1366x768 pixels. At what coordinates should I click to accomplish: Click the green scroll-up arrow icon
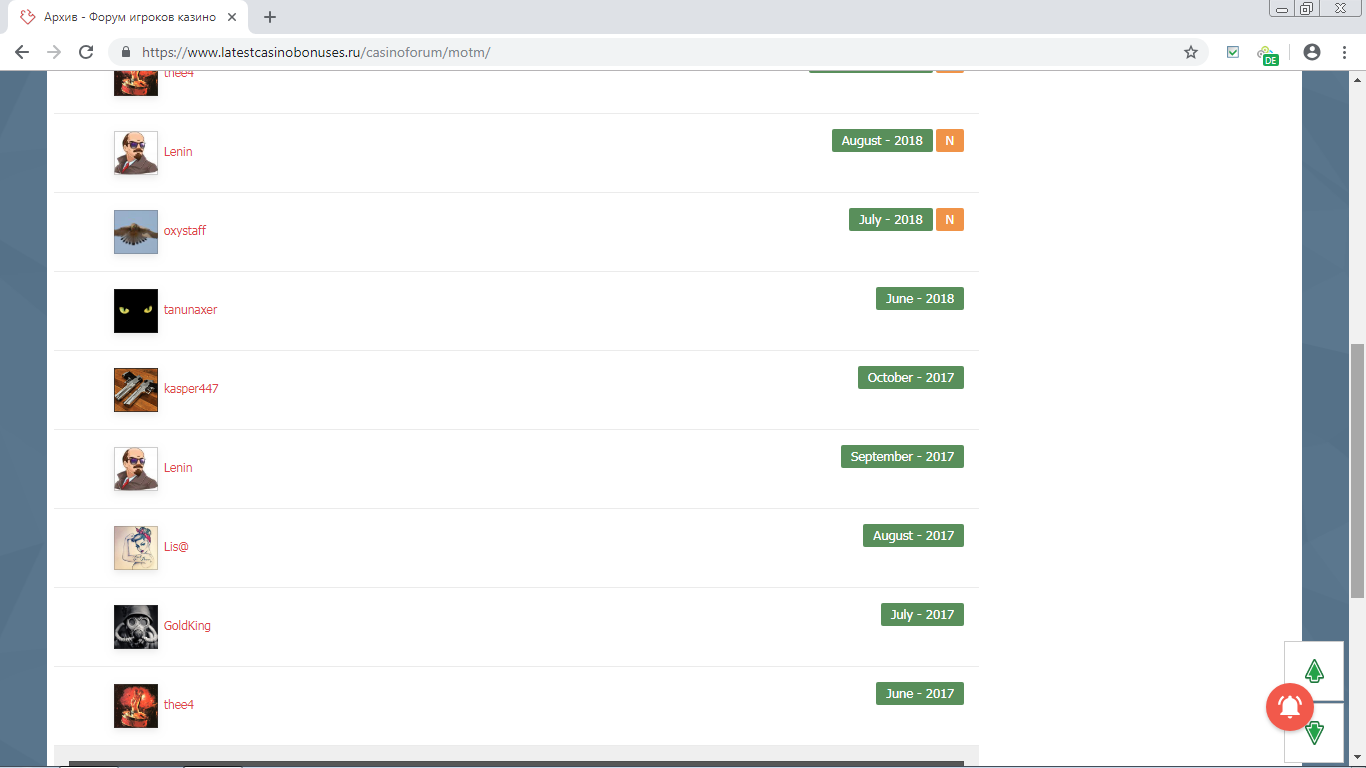tap(1314, 671)
